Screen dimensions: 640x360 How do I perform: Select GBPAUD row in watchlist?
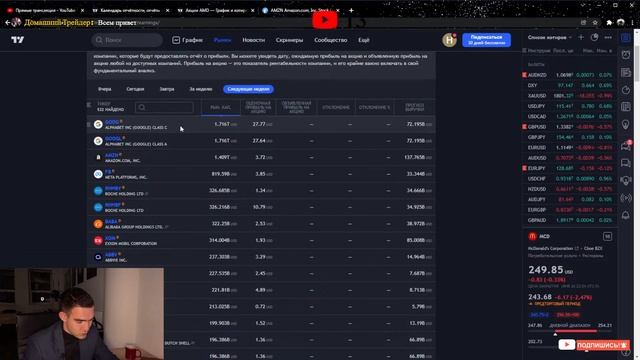[x=569, y=220]
